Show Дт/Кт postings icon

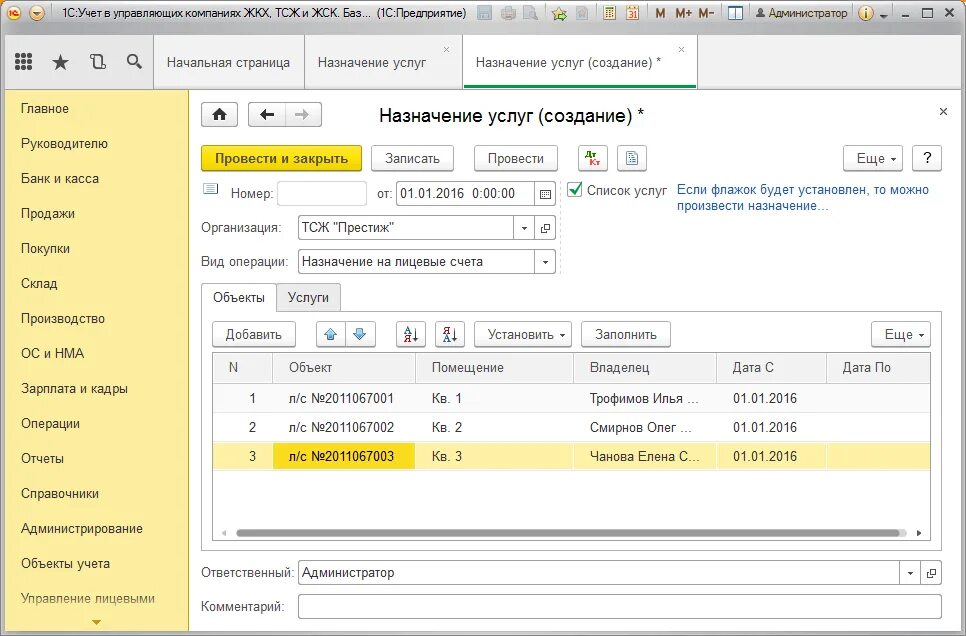point(593,158)
